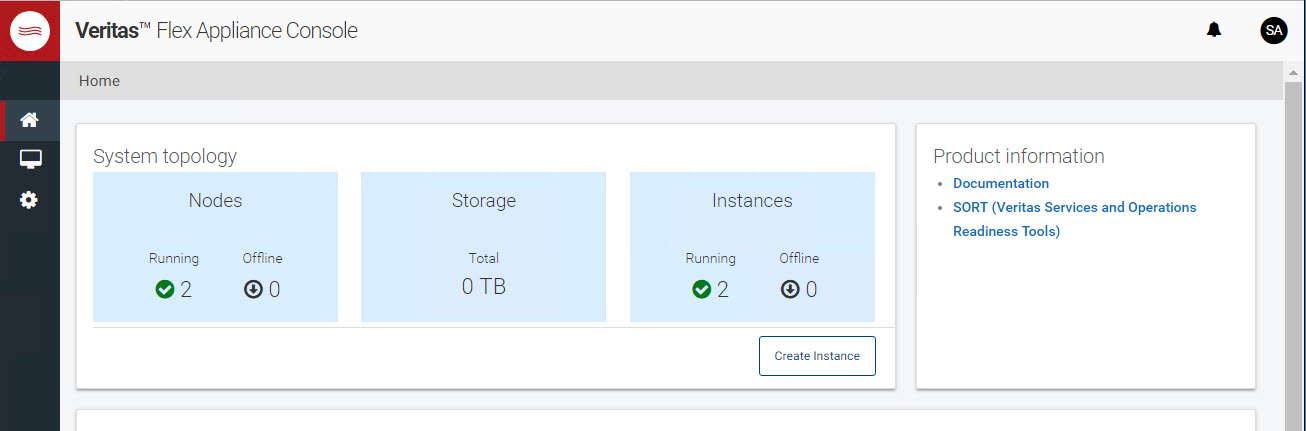
Task: Click the offline arrow icon under Instances
Action: coord(790,290)
